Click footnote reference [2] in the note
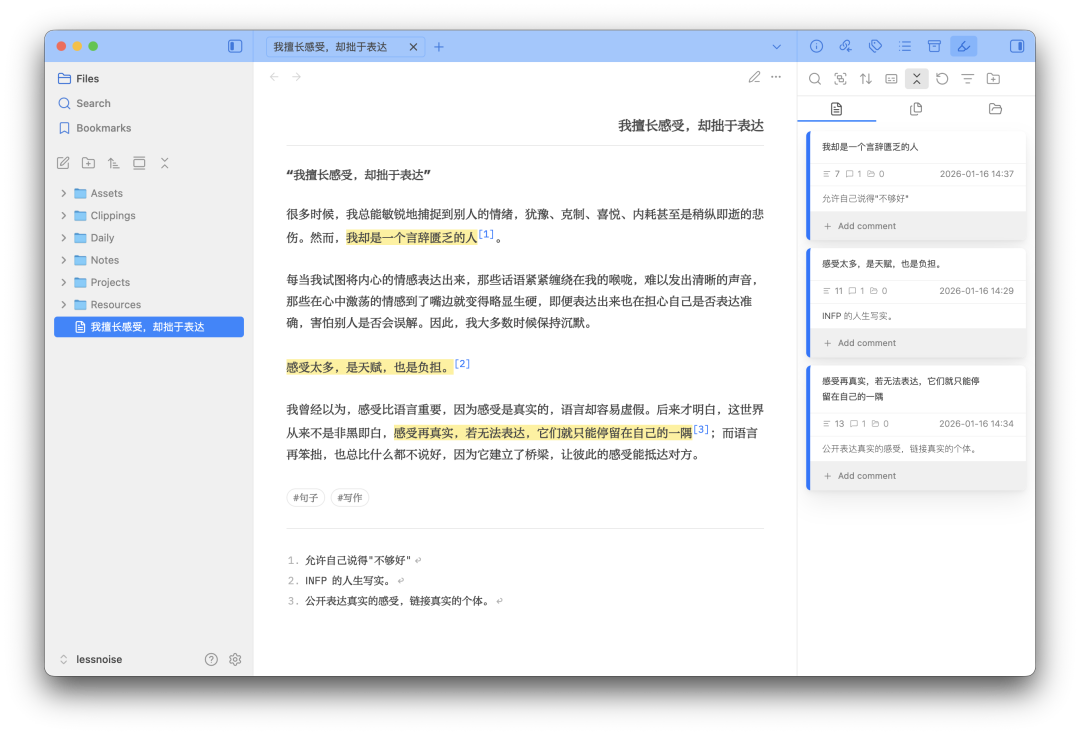The image size is (1080, 735). [462, 364]
